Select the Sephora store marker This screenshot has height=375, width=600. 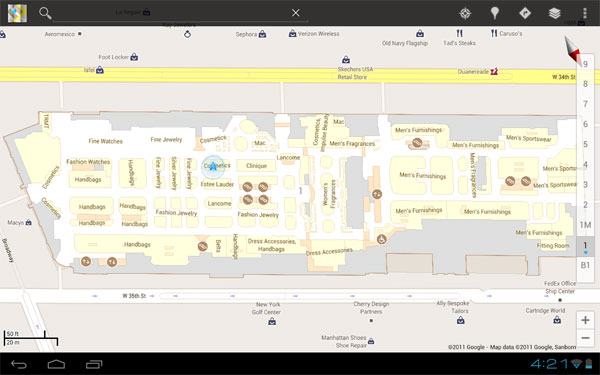click(x=262, y=34)
